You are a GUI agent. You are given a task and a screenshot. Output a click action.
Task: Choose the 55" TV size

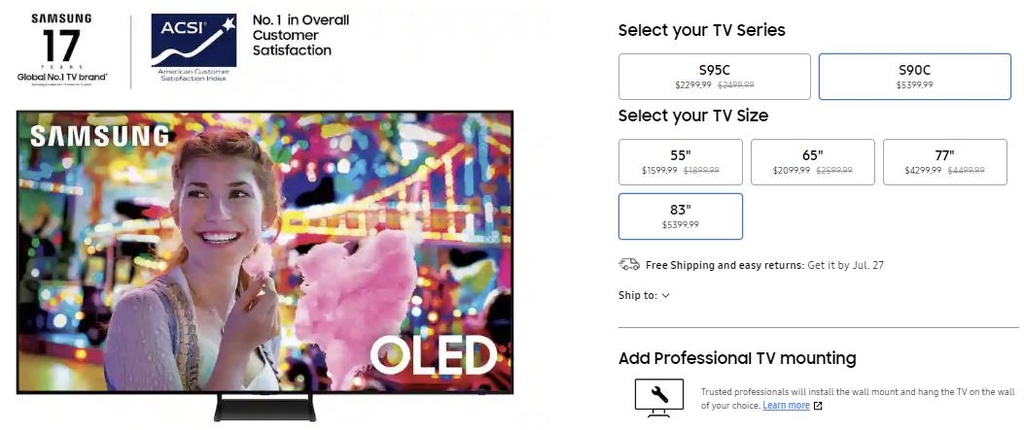click(x=680, y=162)
